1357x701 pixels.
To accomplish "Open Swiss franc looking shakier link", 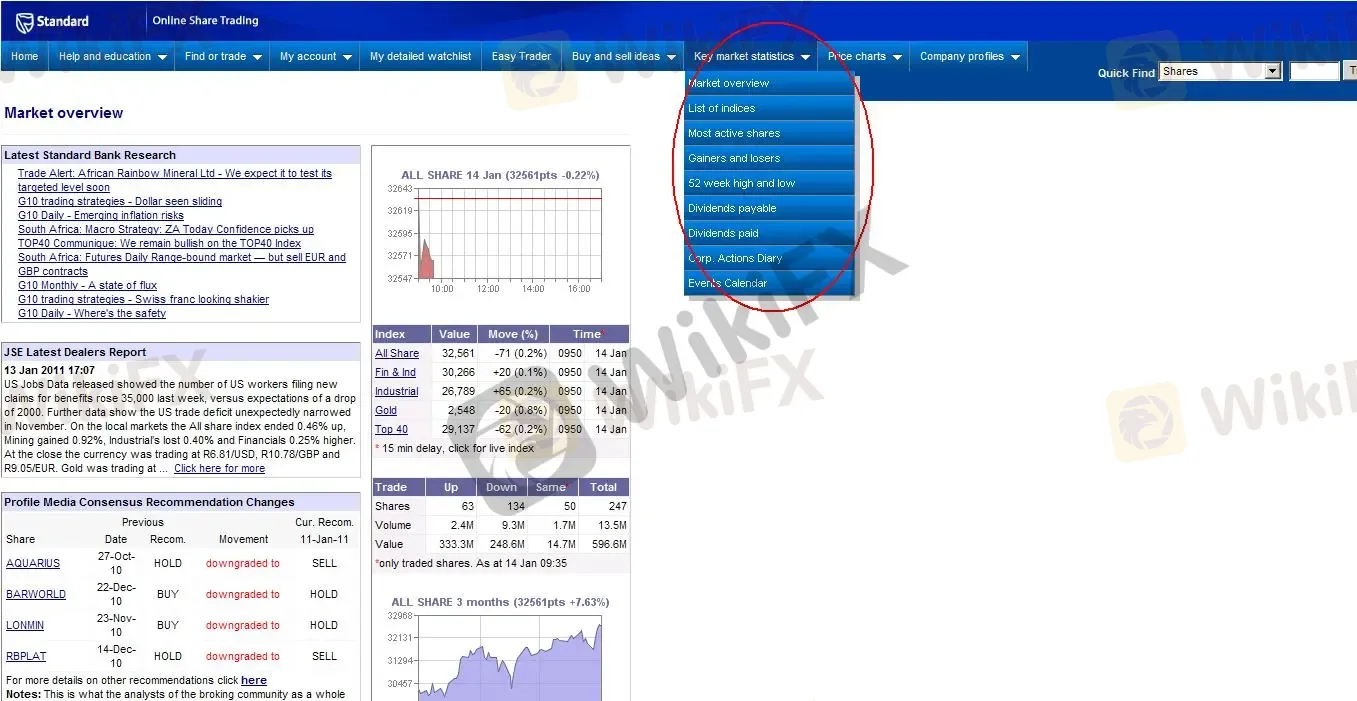I will point(143,299).
